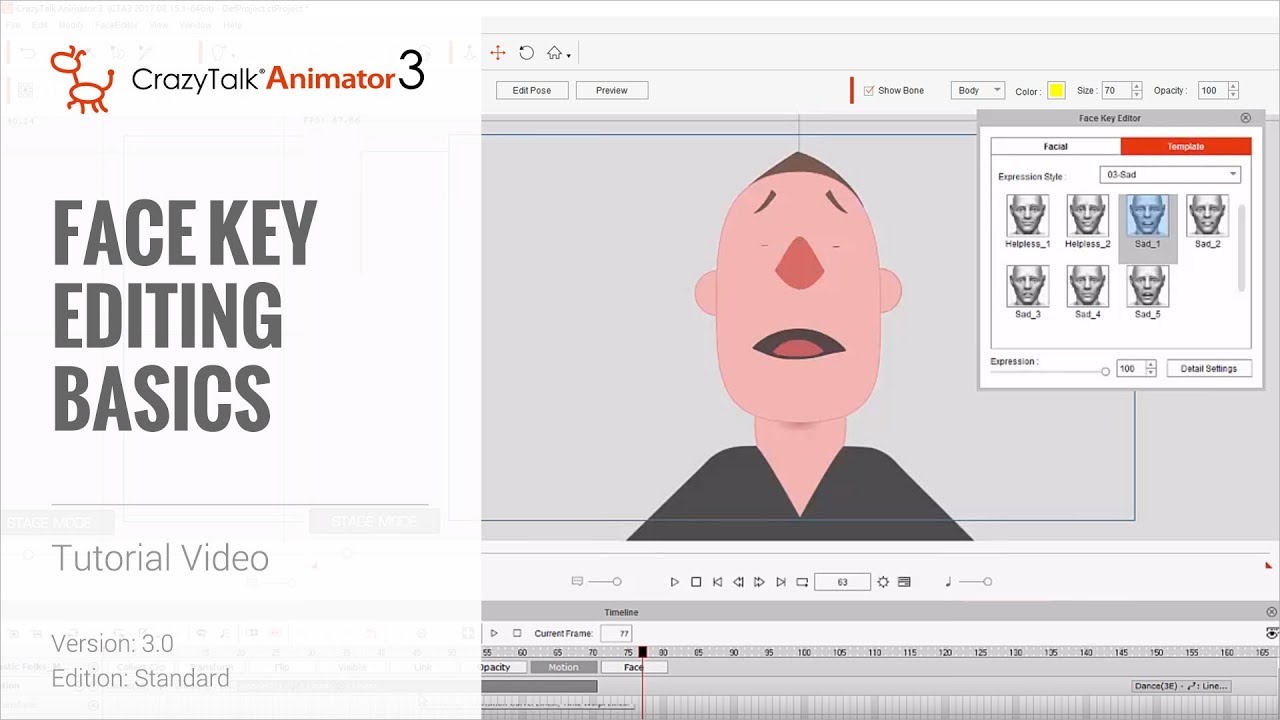The image size is (1280, 720).
Task: Click the Play button in playback bar
Action: (x=675, y=582)
